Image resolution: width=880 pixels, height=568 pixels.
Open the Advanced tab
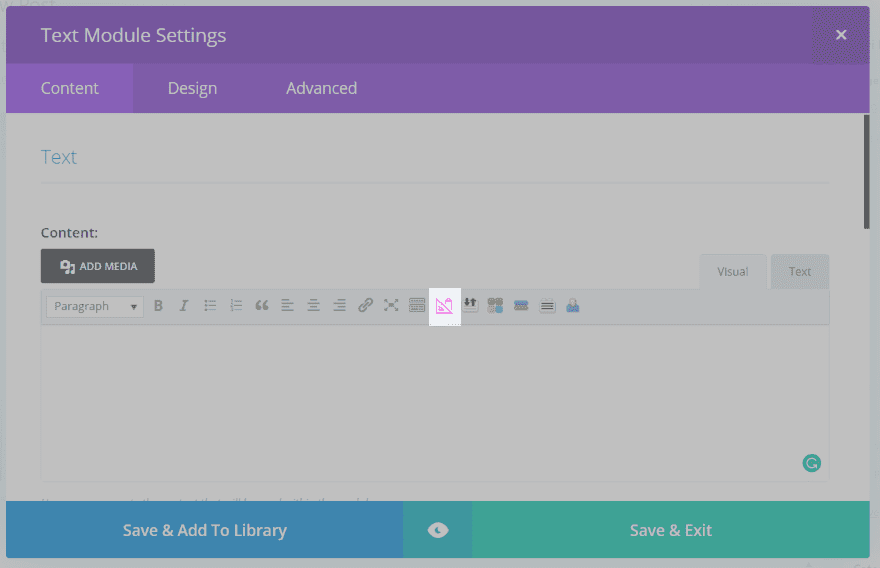pyautogui.click(x=322, y=88)
